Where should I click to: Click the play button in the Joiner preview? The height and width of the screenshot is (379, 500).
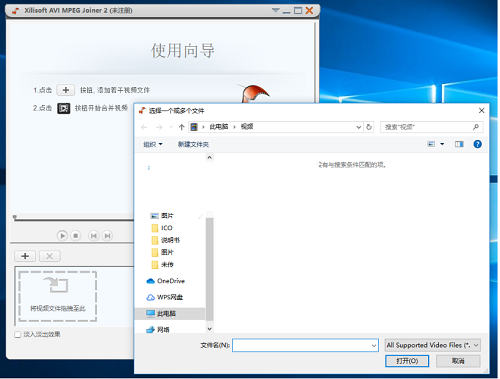(x=62, y=236)
